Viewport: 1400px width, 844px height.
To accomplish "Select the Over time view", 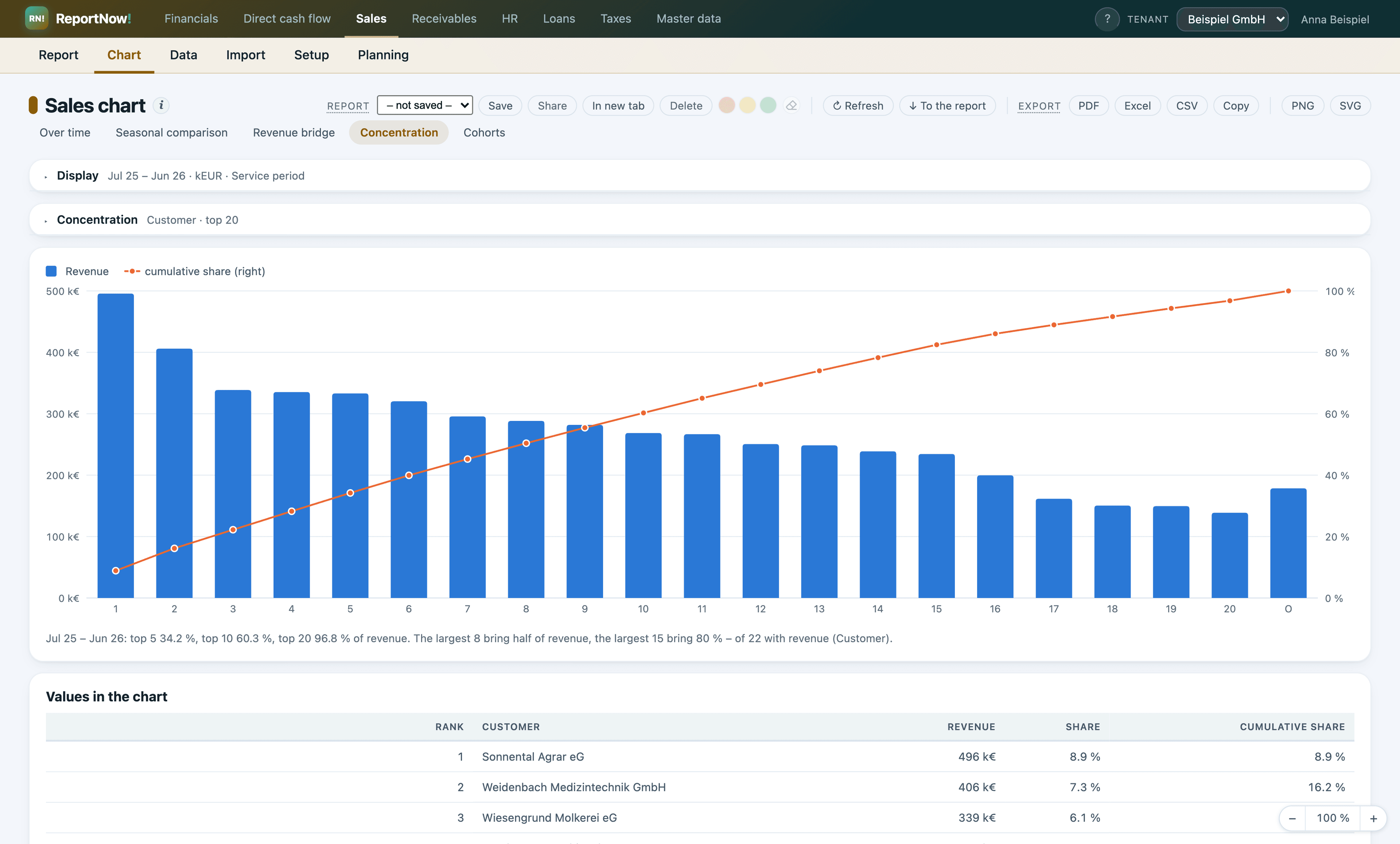I will [65, 132].
